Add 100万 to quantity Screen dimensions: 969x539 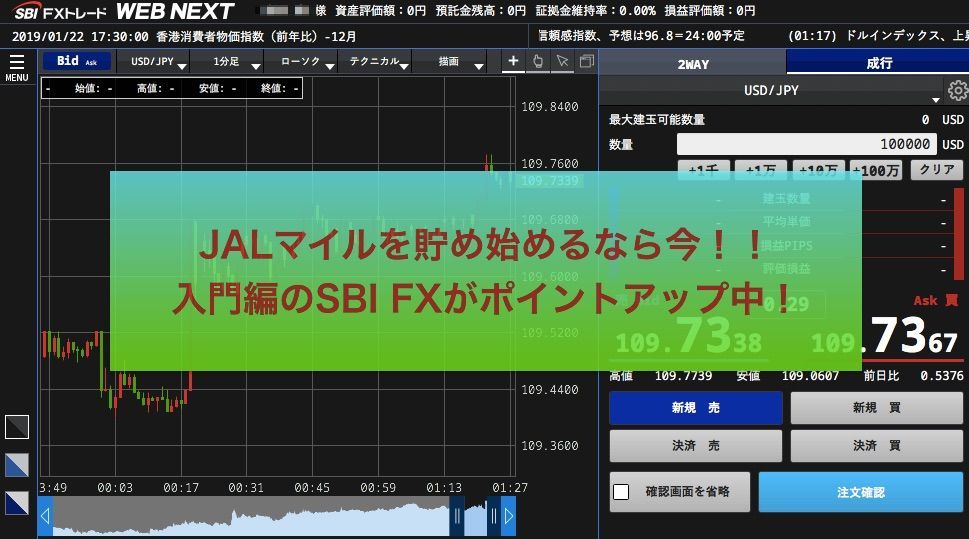[876, 169]
